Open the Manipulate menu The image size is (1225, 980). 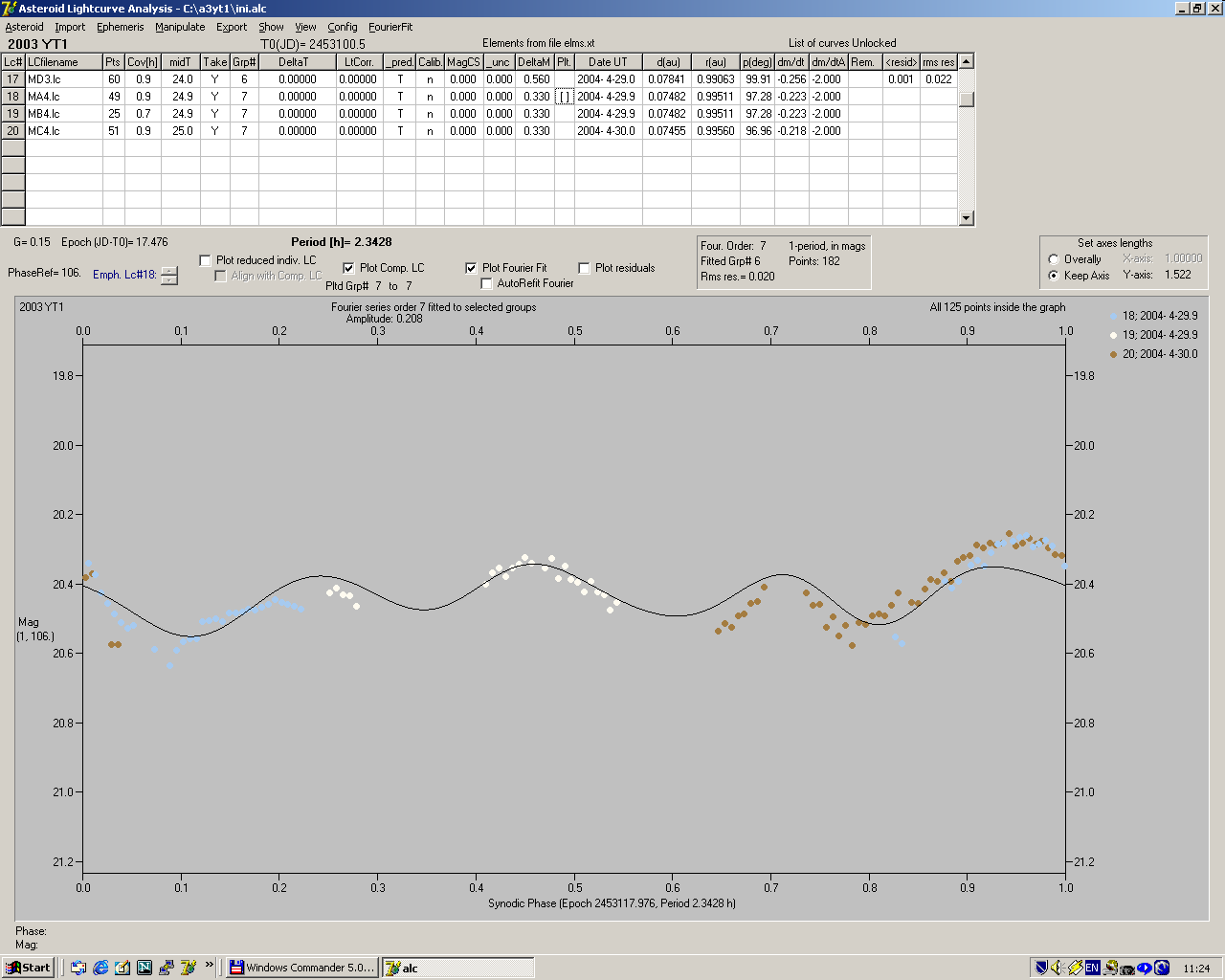pyautogui.click(x=180, y=27)
